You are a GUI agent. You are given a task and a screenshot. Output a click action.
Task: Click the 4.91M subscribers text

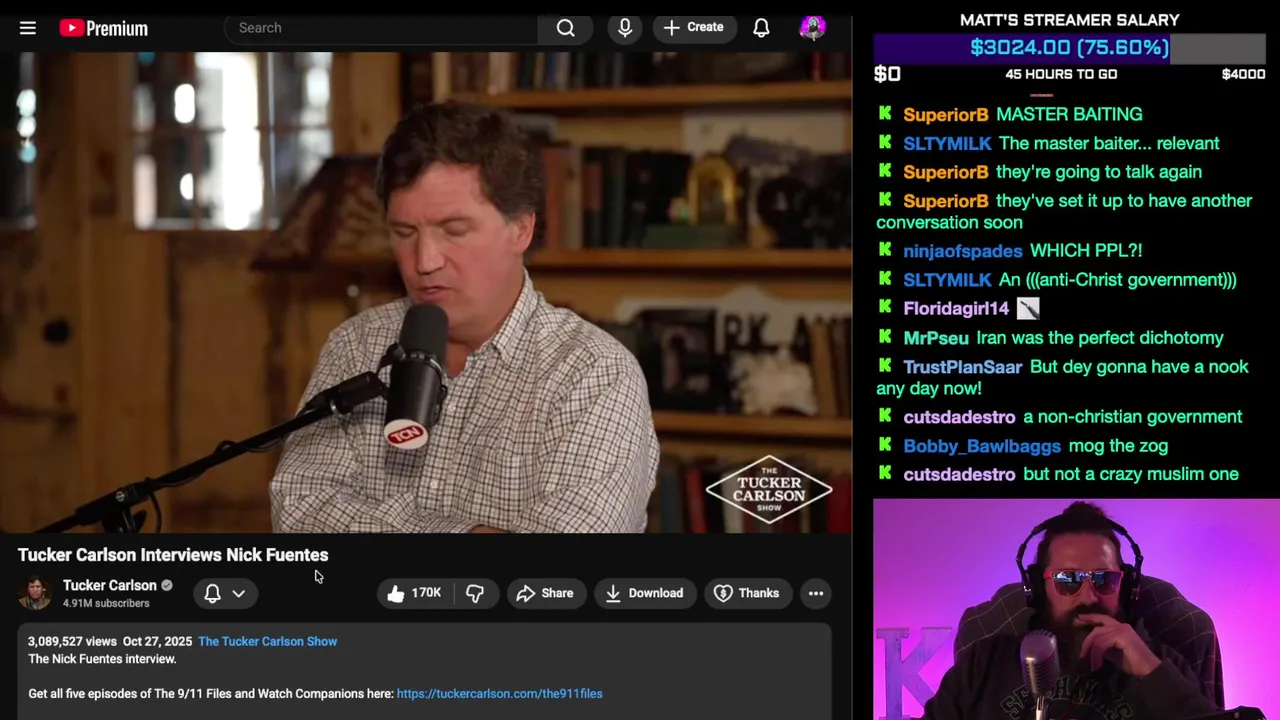click(106, 603)
